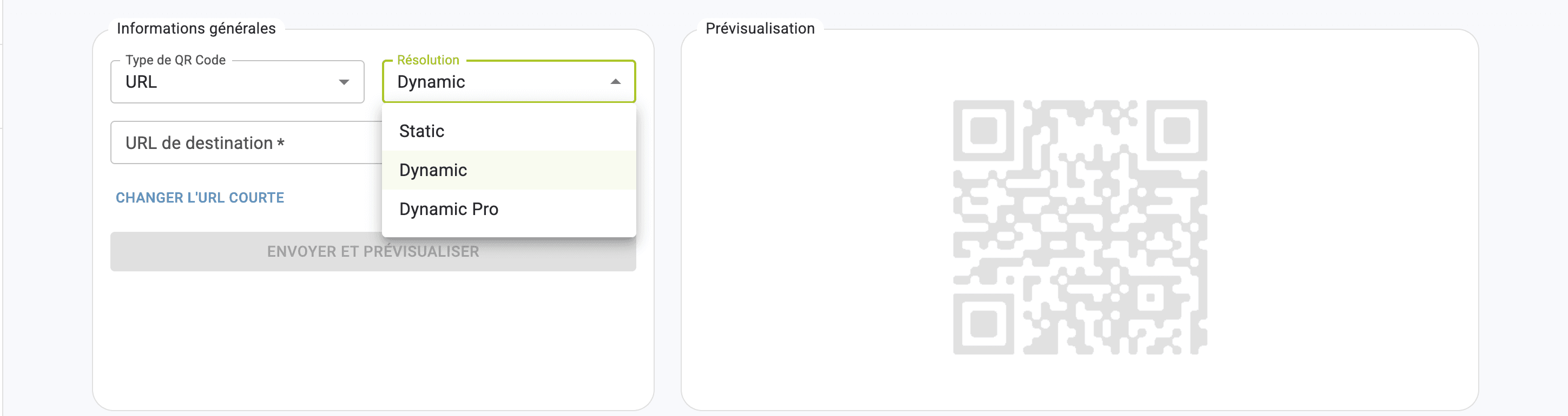Click the CHANGER L'URL COURTE link

(200, 198)
